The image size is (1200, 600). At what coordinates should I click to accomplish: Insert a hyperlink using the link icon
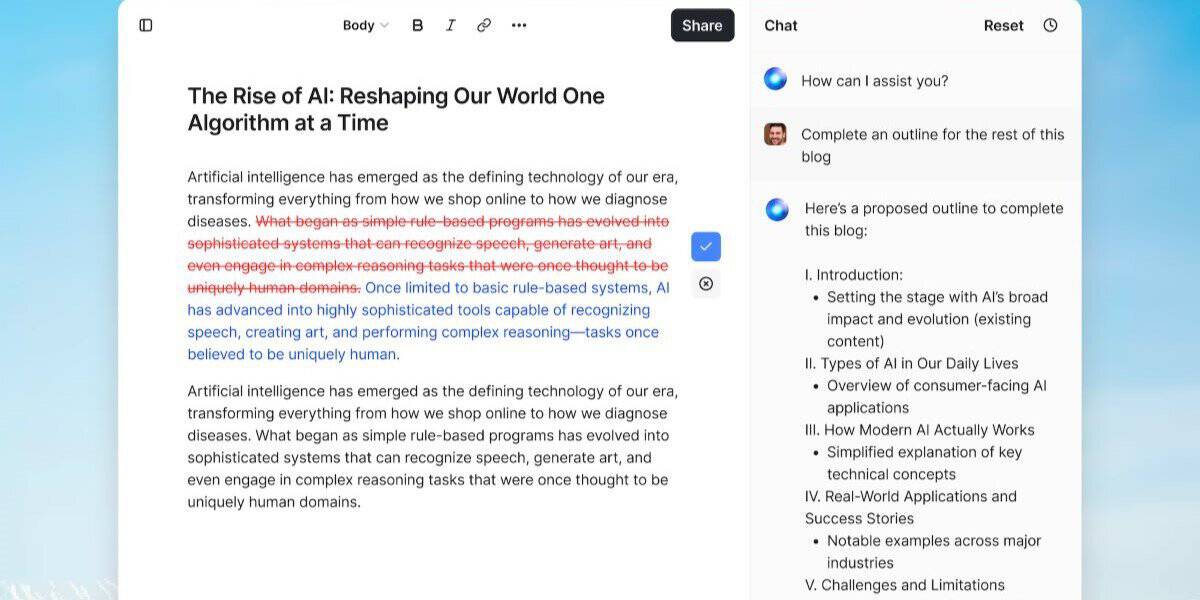click(485, 25)
